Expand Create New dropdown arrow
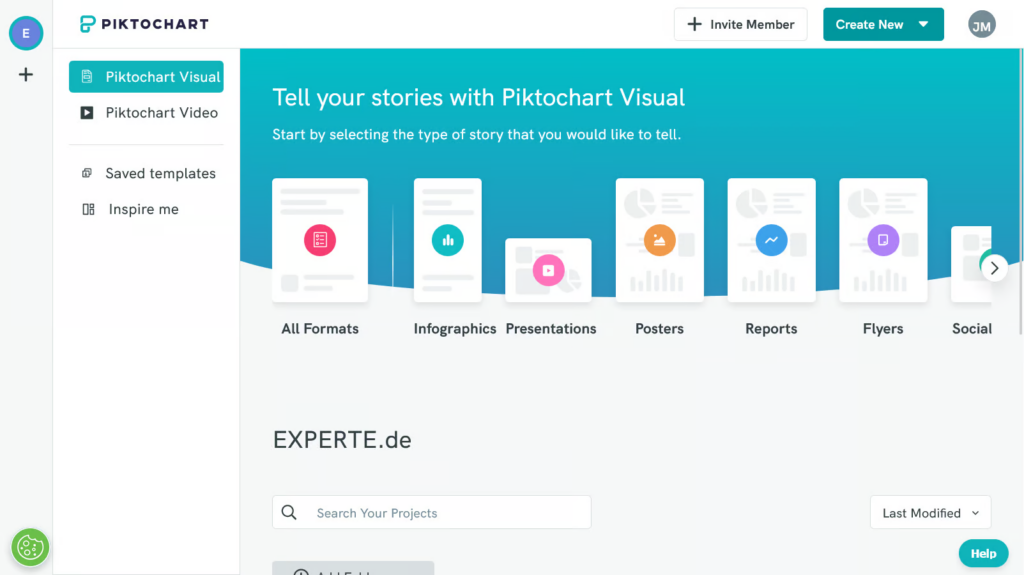 coord(923,24)
